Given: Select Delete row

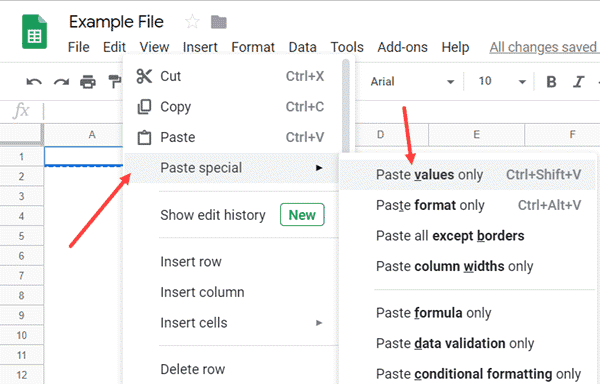Looking at the screenshot, I should click(x=231, y=369).
